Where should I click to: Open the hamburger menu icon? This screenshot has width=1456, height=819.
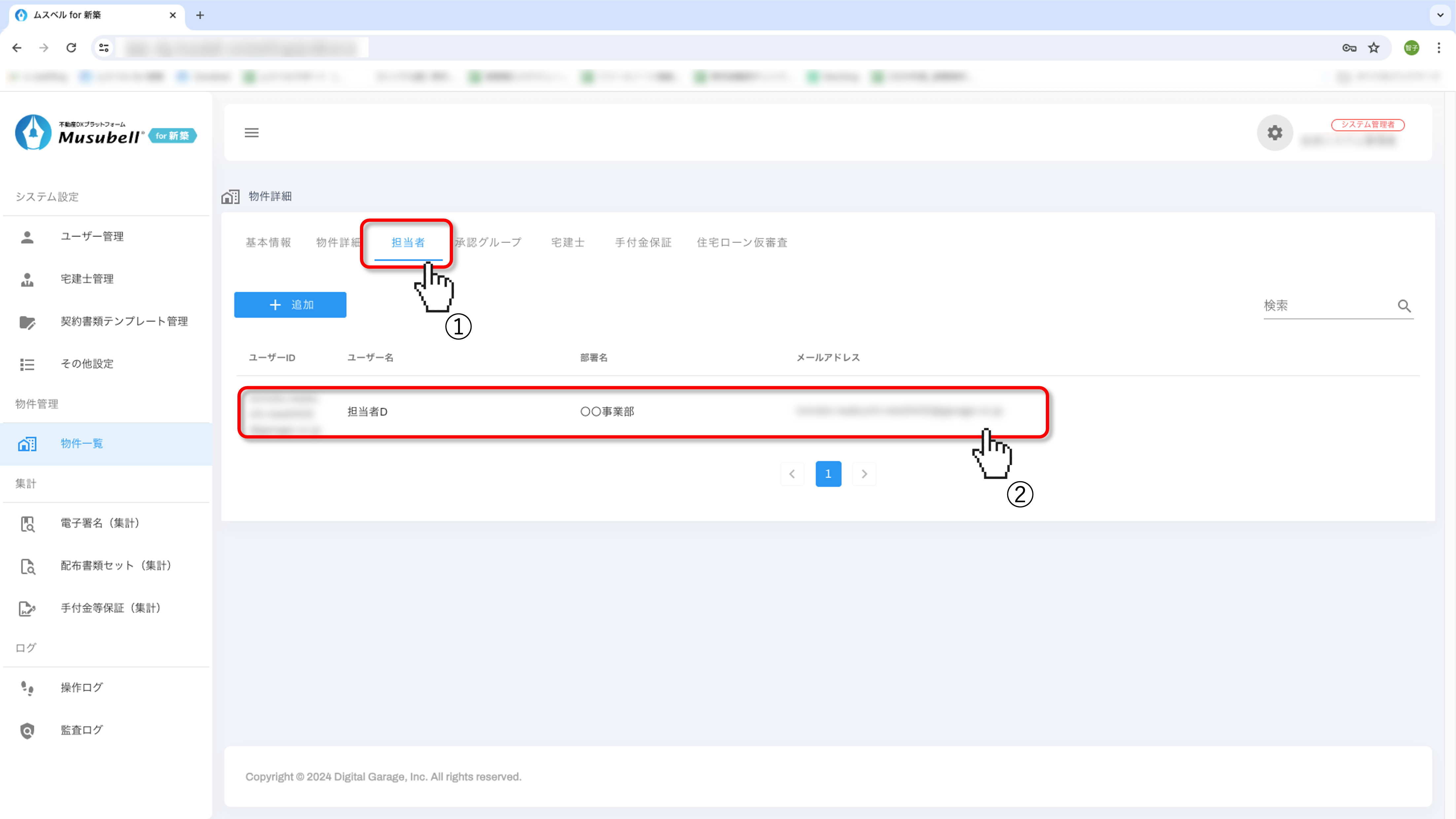coord(252,132)
